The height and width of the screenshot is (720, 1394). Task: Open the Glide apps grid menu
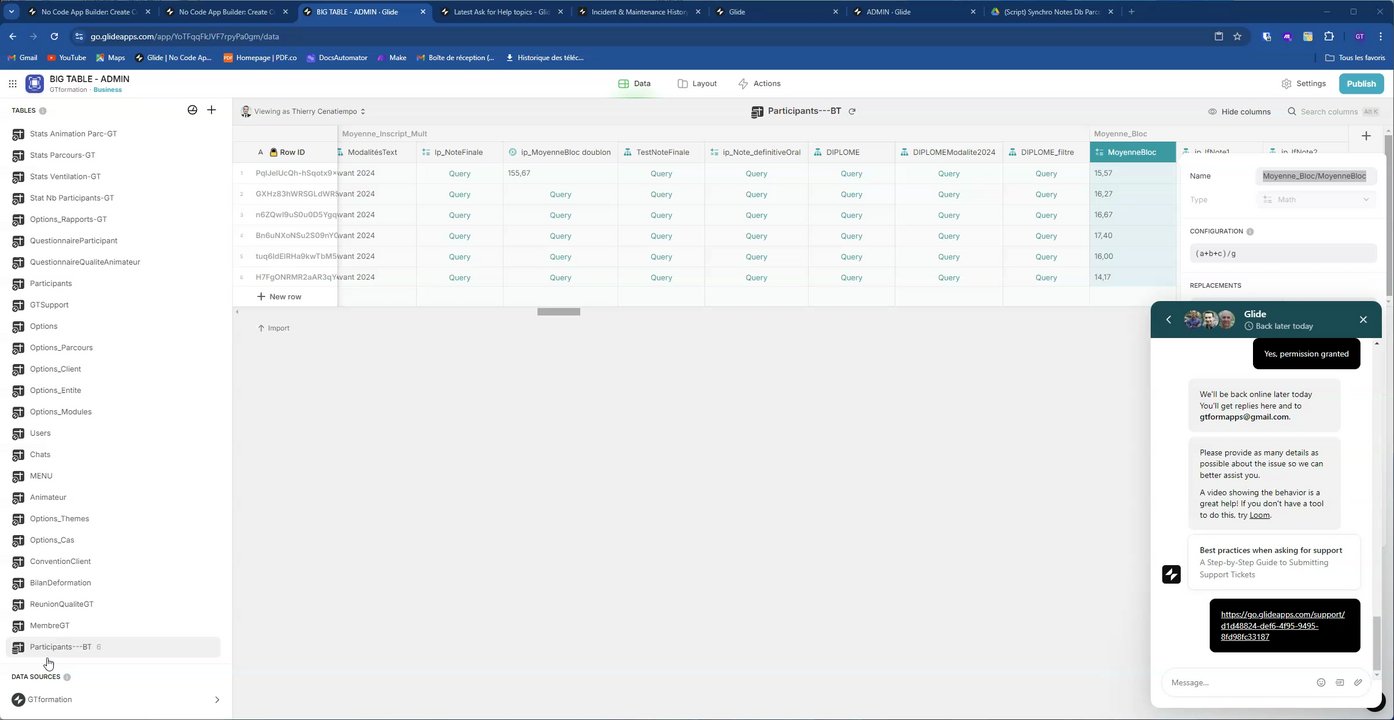[x=12, y=84]
